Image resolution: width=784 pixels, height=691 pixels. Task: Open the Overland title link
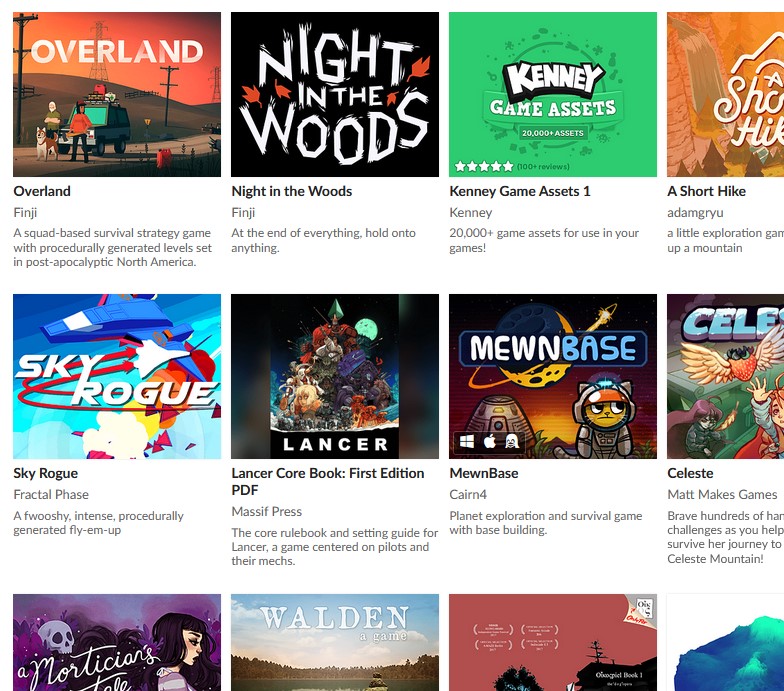[42, 191]
